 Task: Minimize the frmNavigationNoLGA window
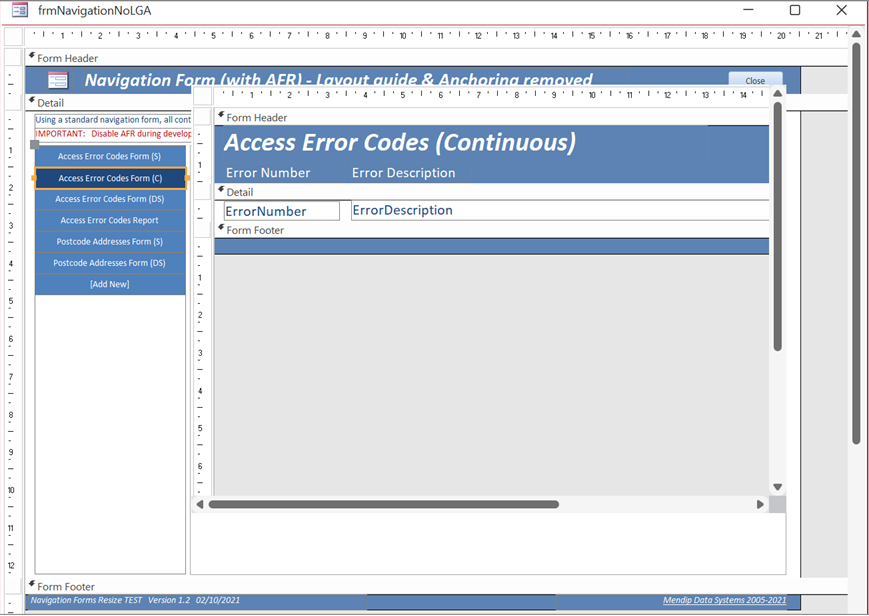point(748,10)
